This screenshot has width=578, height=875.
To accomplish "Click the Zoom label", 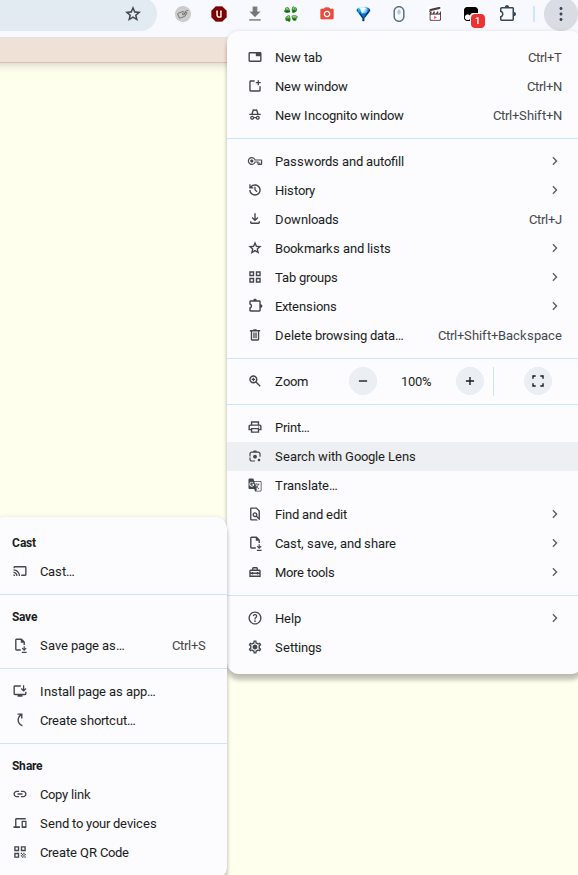I will (x=291, y=382).
